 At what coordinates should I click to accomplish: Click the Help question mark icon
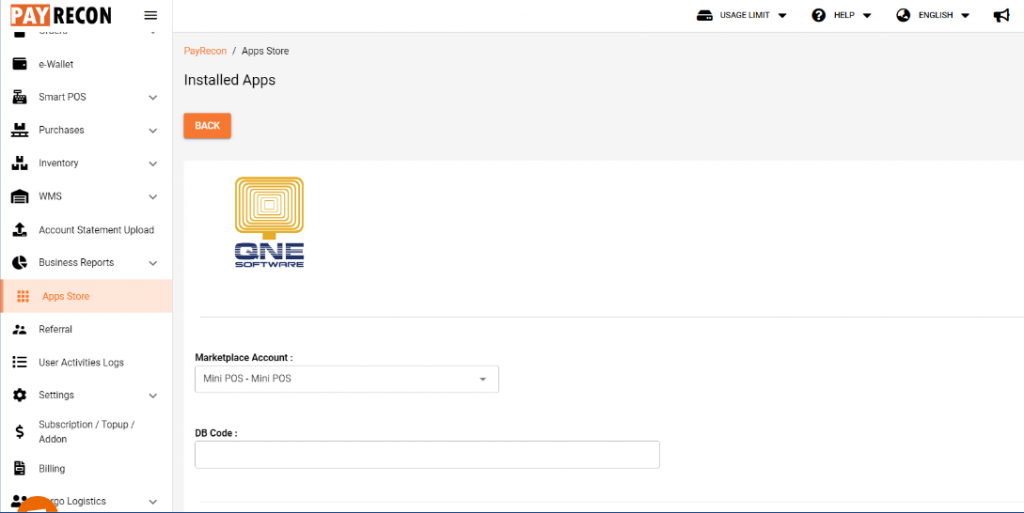tap(818, 16)
